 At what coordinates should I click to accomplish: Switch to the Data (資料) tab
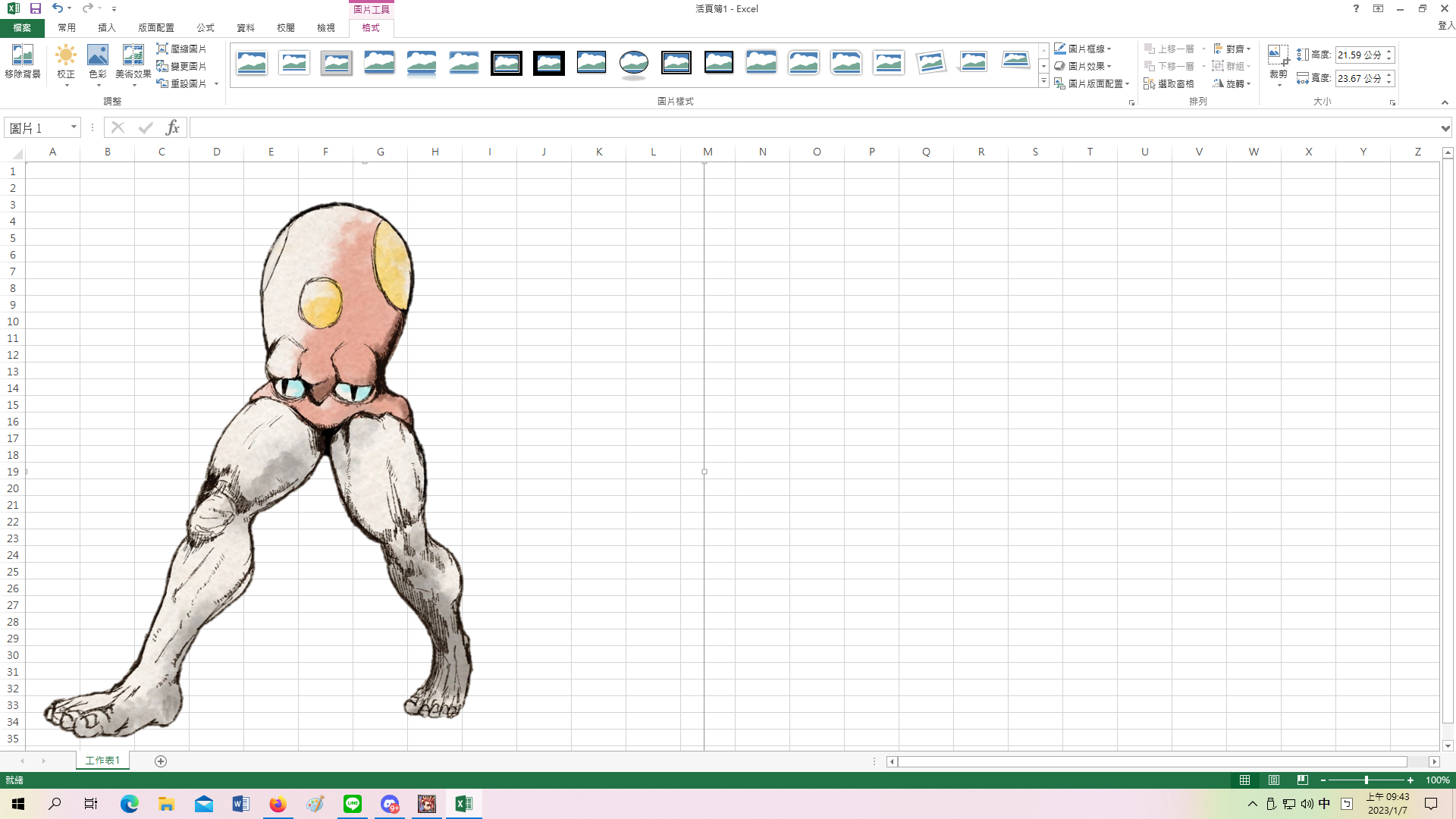click(x=246, y=28)
